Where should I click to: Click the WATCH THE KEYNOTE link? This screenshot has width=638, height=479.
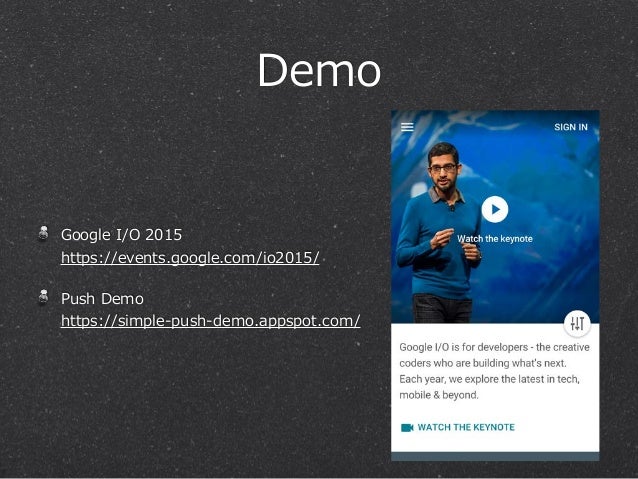click(466, 427)
